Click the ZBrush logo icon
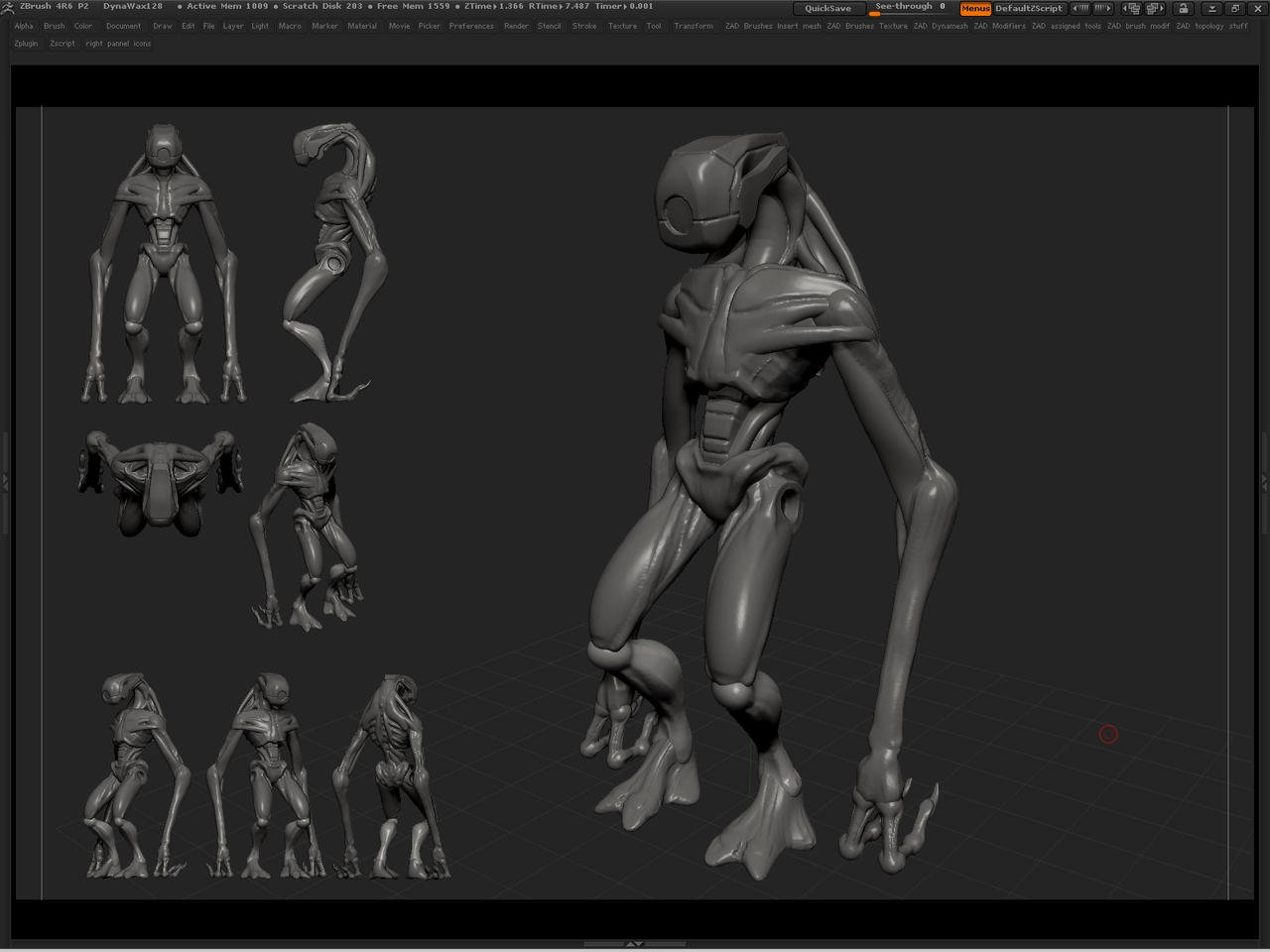The width and height of the screenshot is (1270, 952). tap(8, 7)
